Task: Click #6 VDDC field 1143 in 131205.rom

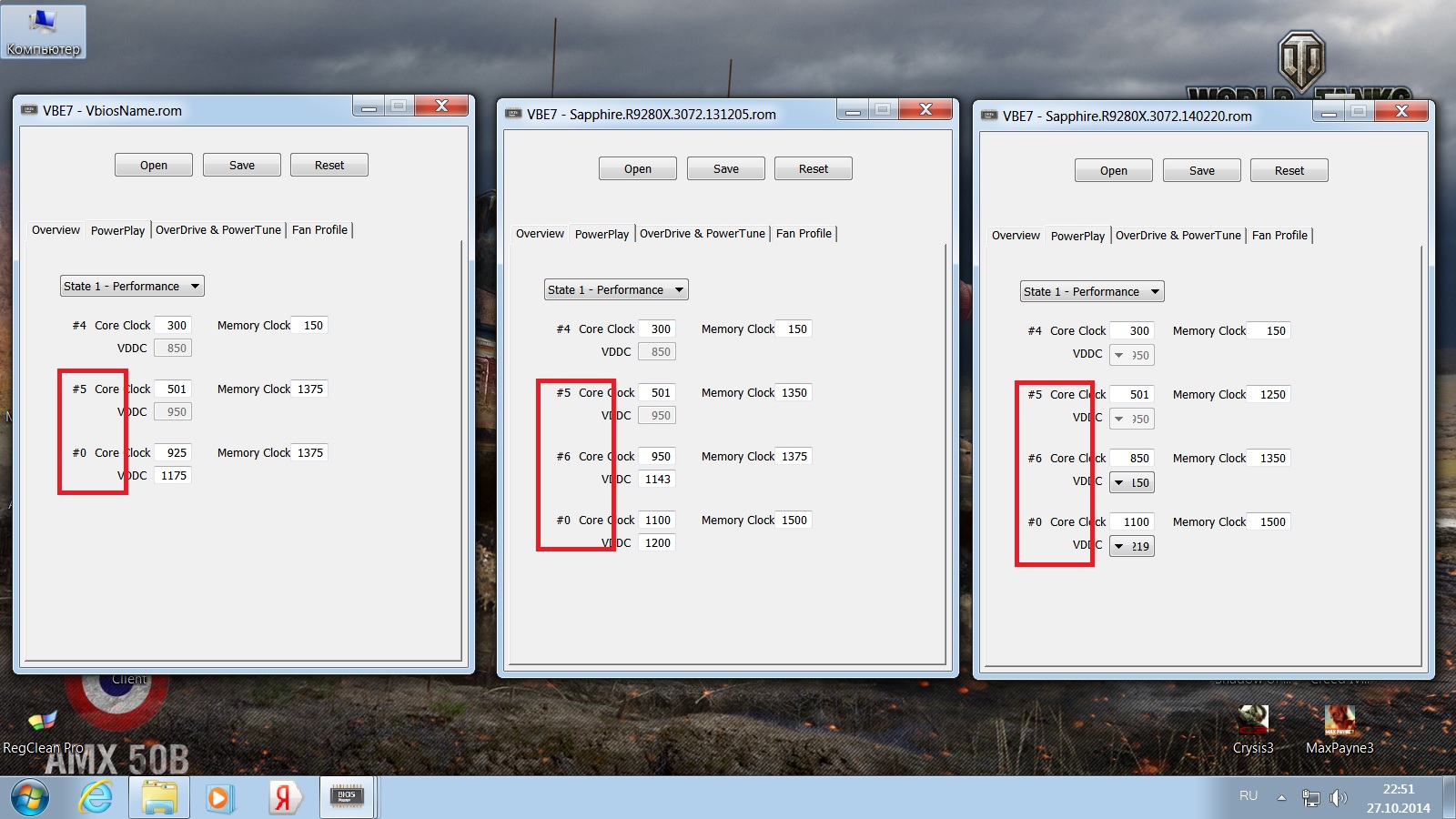Action: [x=657, y=479]
